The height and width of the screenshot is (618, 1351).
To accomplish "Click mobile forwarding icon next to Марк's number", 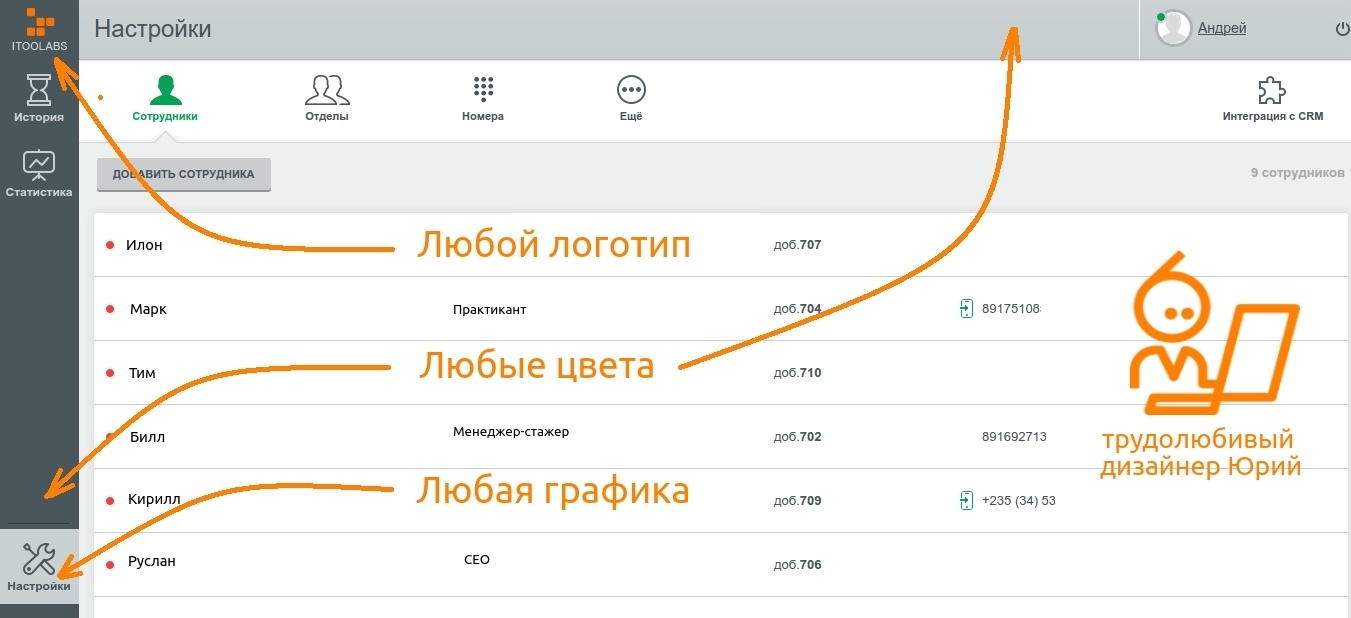I will [966, 308].
